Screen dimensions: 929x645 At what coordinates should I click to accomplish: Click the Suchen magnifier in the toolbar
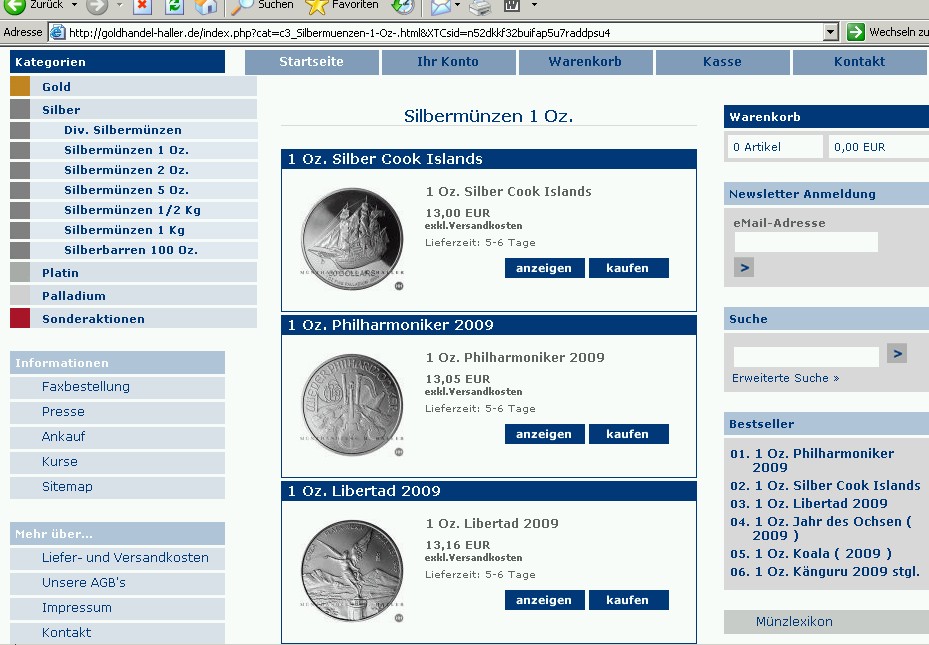243,6
